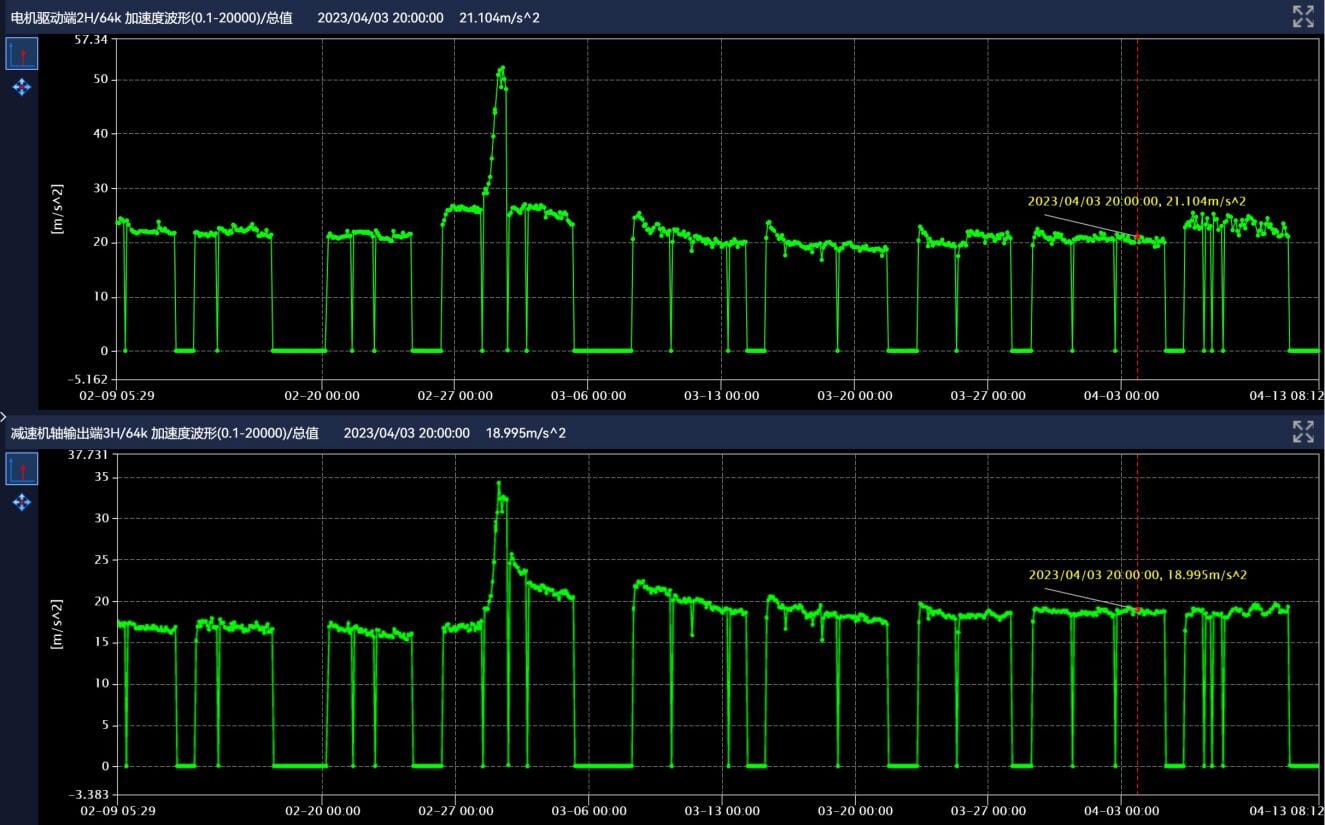Expand the collapsed left side panel arrow

point(4,415)
